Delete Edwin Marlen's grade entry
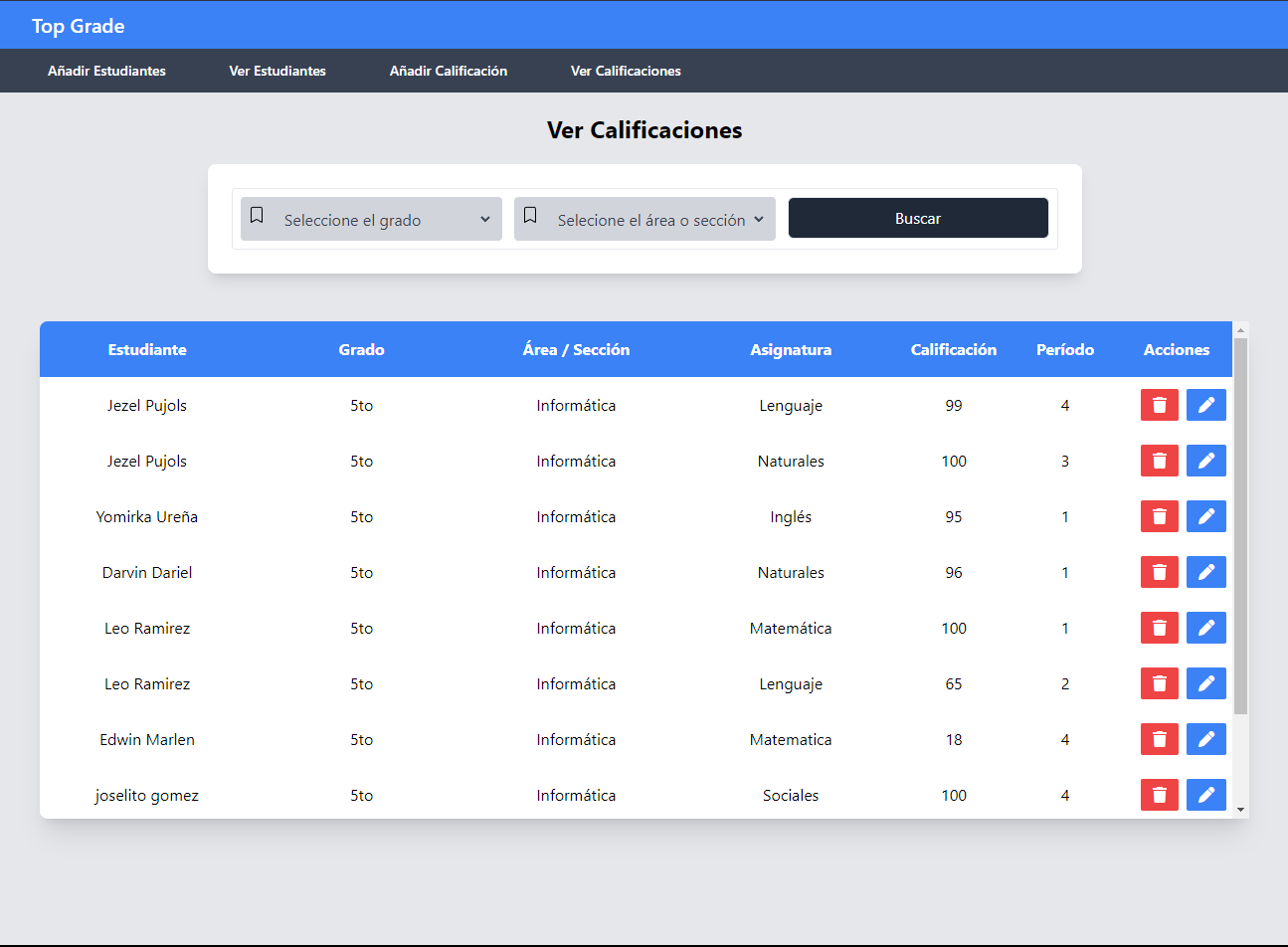Screen dimensions: 1288x947 pyautogui.click(x=1159, y=739)
